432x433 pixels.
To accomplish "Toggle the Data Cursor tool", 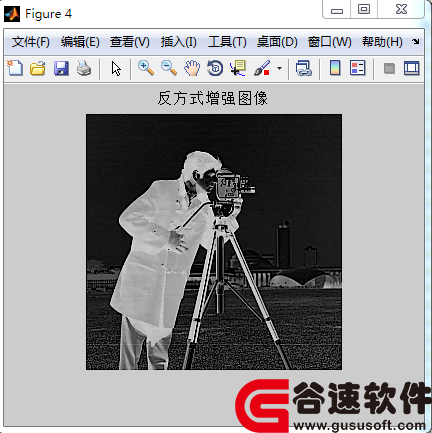I will tap(238, 68).
